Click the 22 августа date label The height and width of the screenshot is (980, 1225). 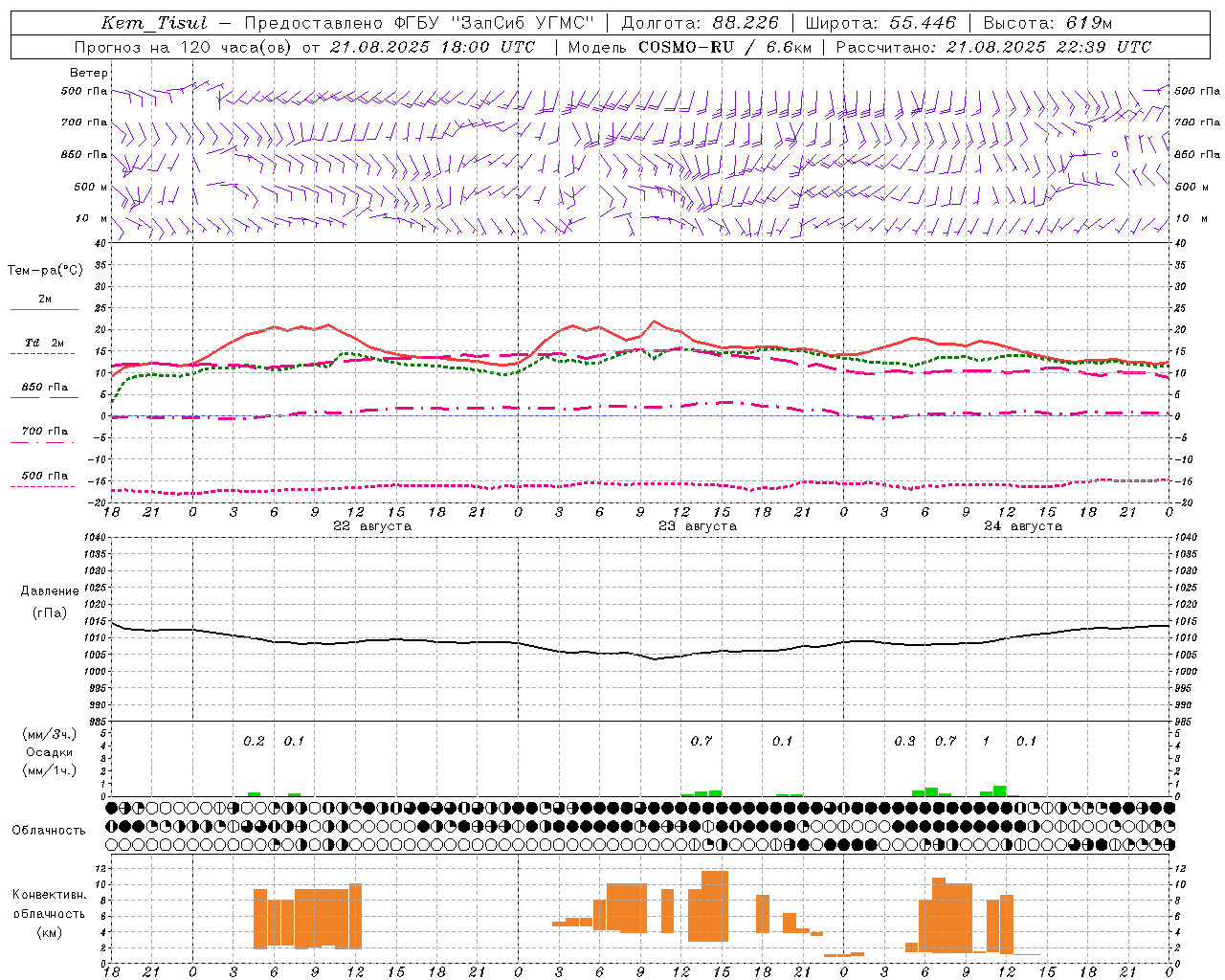coord(372,526)
